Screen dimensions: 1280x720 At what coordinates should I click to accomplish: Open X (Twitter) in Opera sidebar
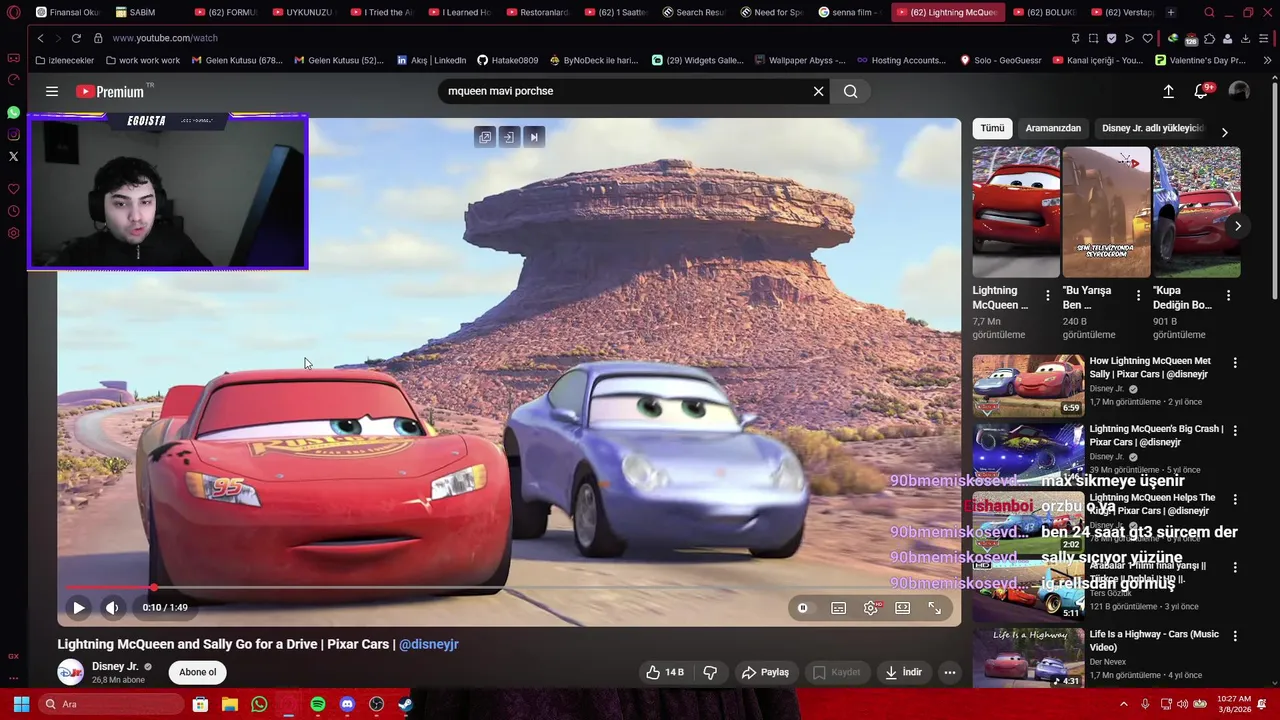13,156
